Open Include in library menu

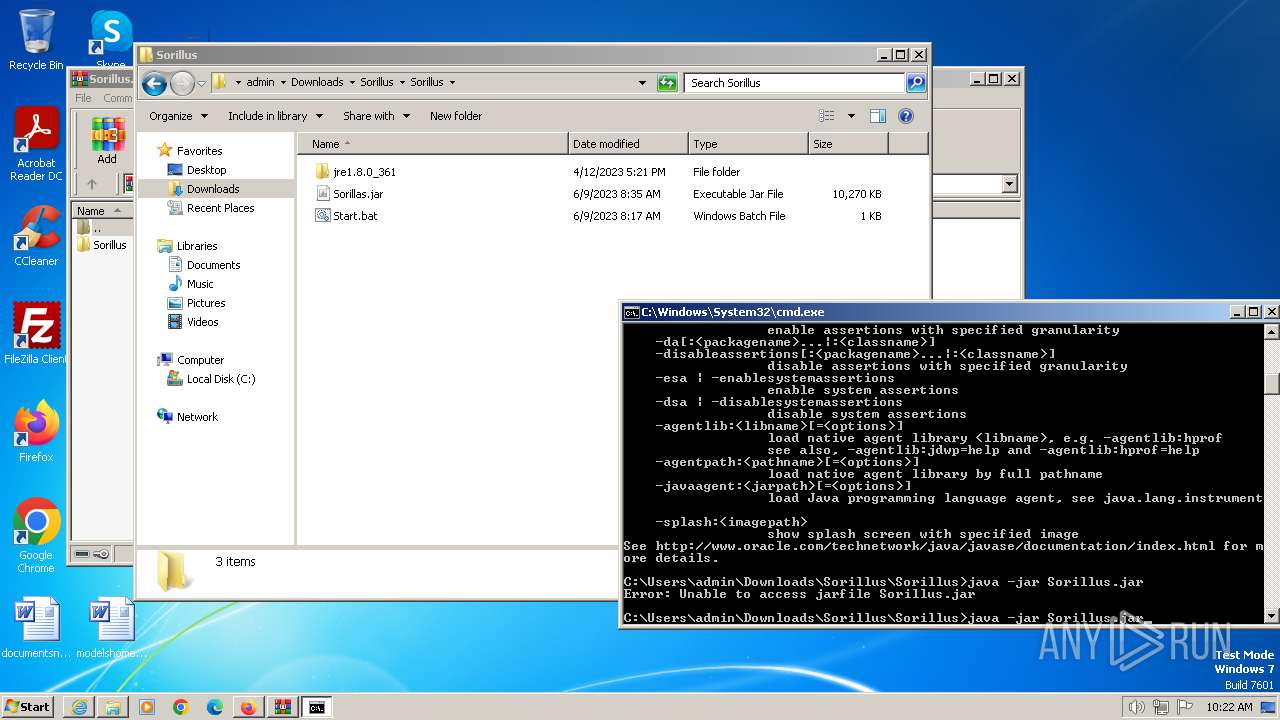coord(275,116)
